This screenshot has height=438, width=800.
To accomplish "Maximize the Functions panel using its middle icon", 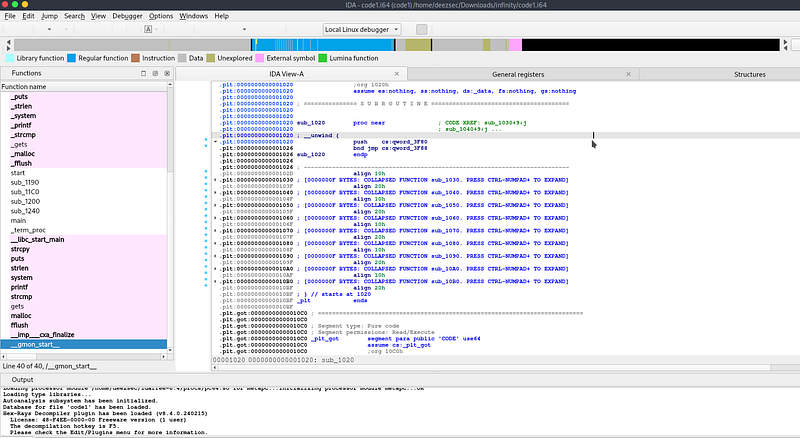I will (x=155, y=74).
